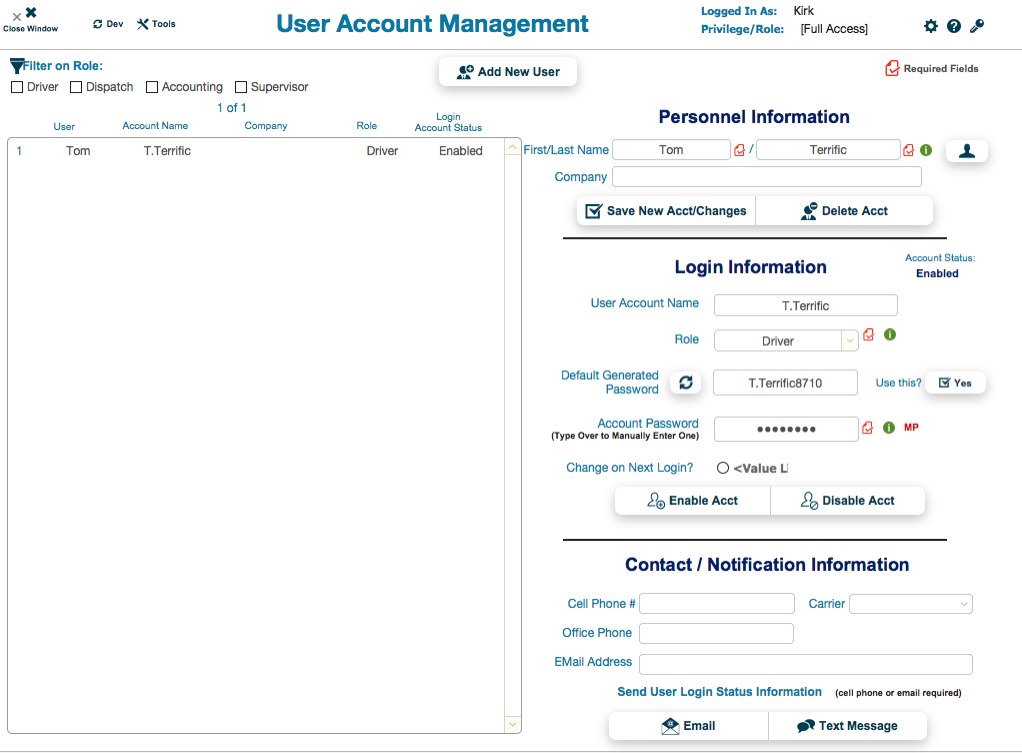Viewport: 1022px width, 753px height.
Task: Regenerate the default generated password
Action: [x=685, y=383]
